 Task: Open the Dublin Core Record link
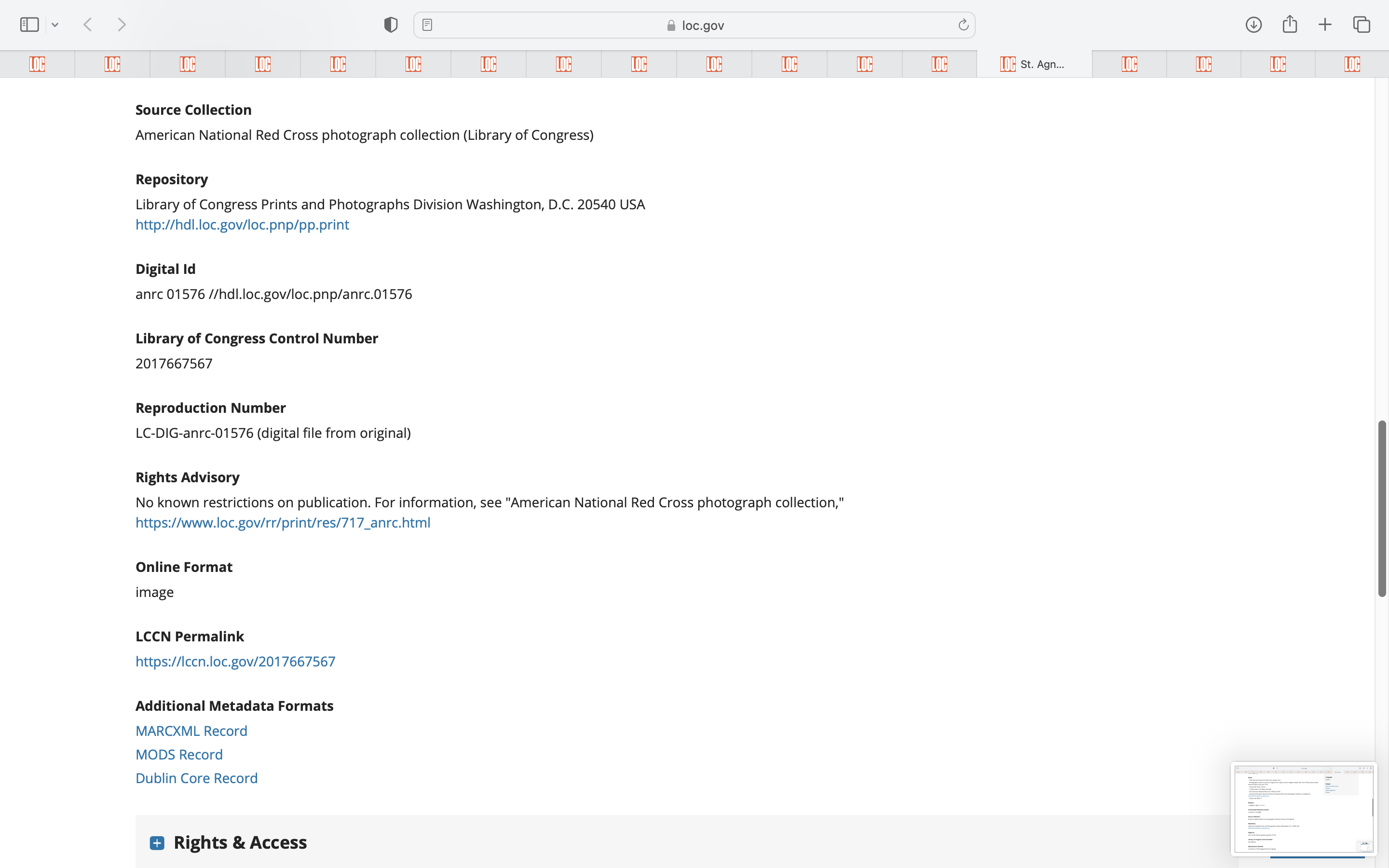[x=196, y=778]
